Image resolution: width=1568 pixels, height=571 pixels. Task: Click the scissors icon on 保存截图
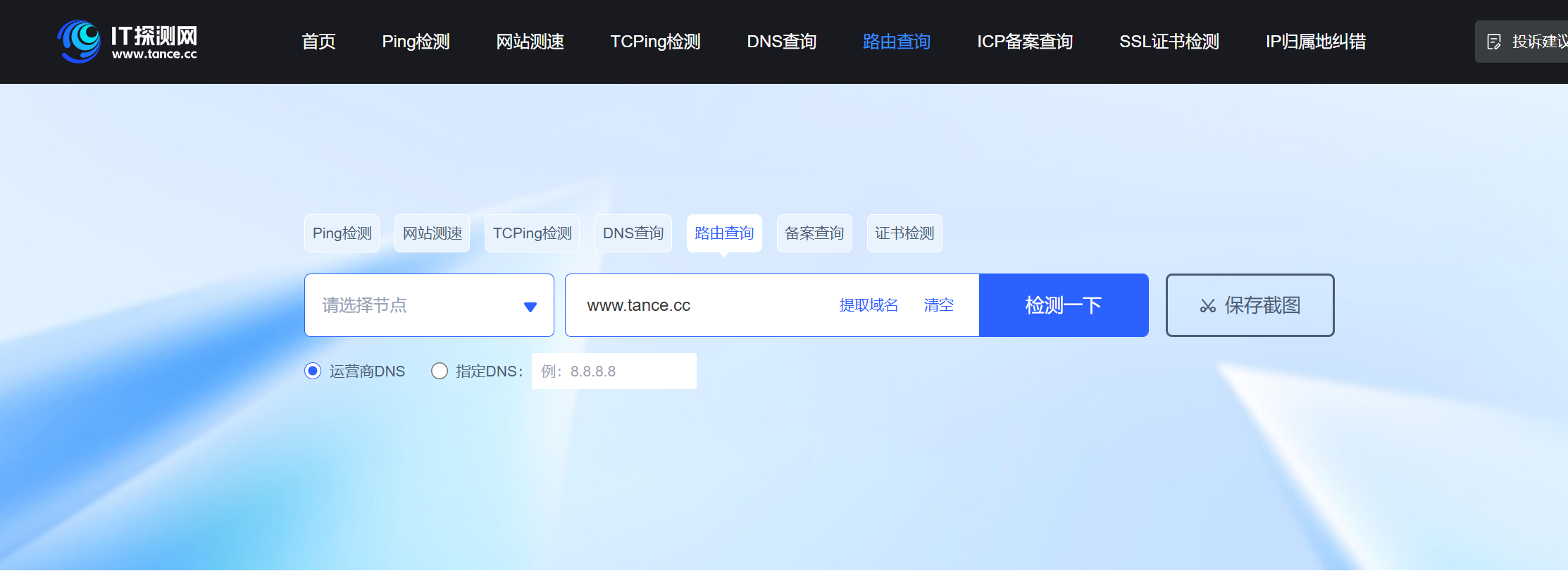[1207, 306]
